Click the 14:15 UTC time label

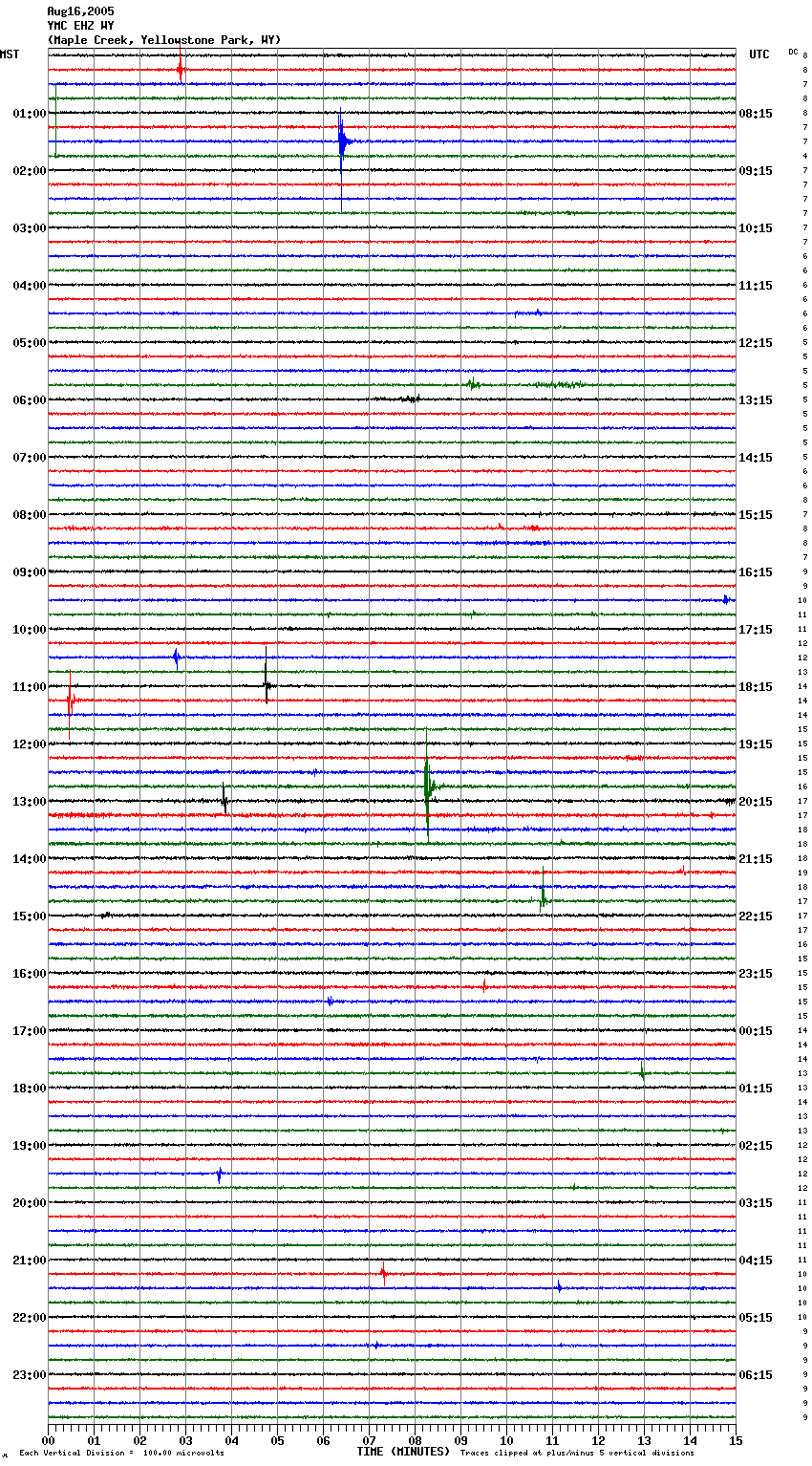click(x=756, y=458)
